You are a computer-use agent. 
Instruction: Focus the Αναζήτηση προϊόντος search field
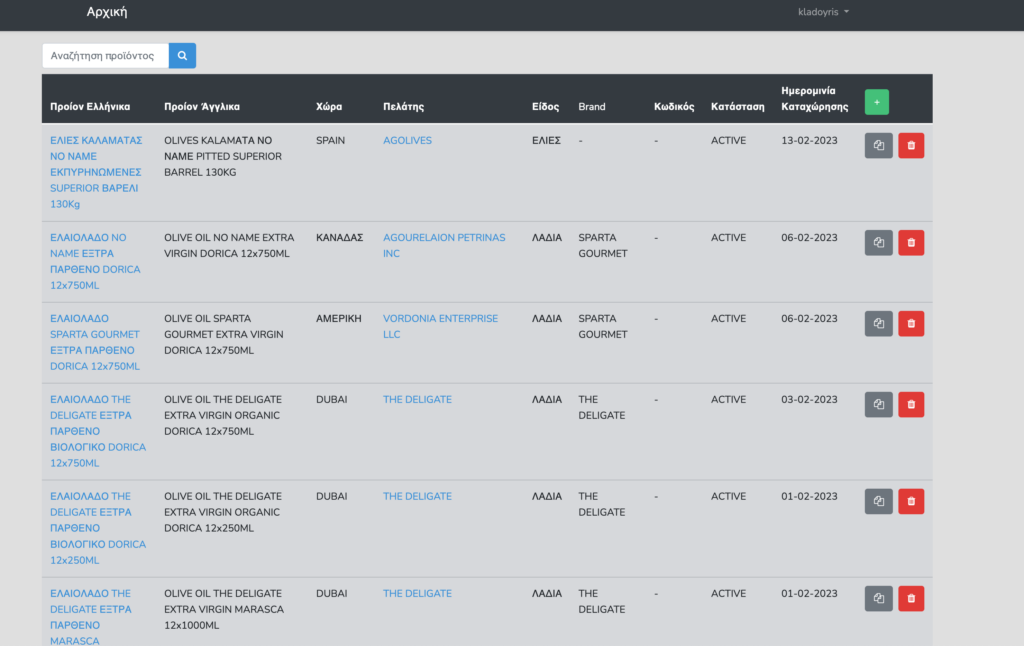pos(105,56)
